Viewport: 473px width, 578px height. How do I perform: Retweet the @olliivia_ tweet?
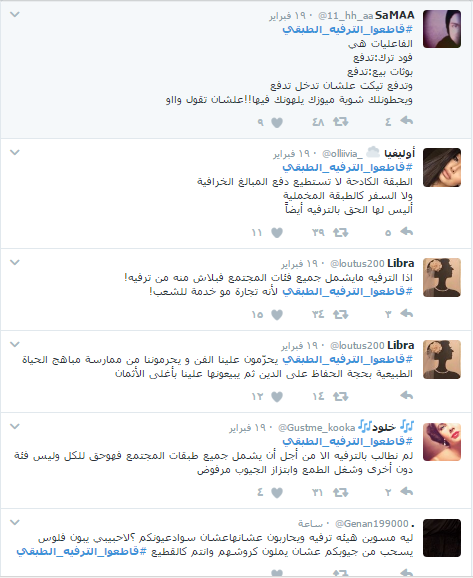pyautogui.click(x=340, y=232)
